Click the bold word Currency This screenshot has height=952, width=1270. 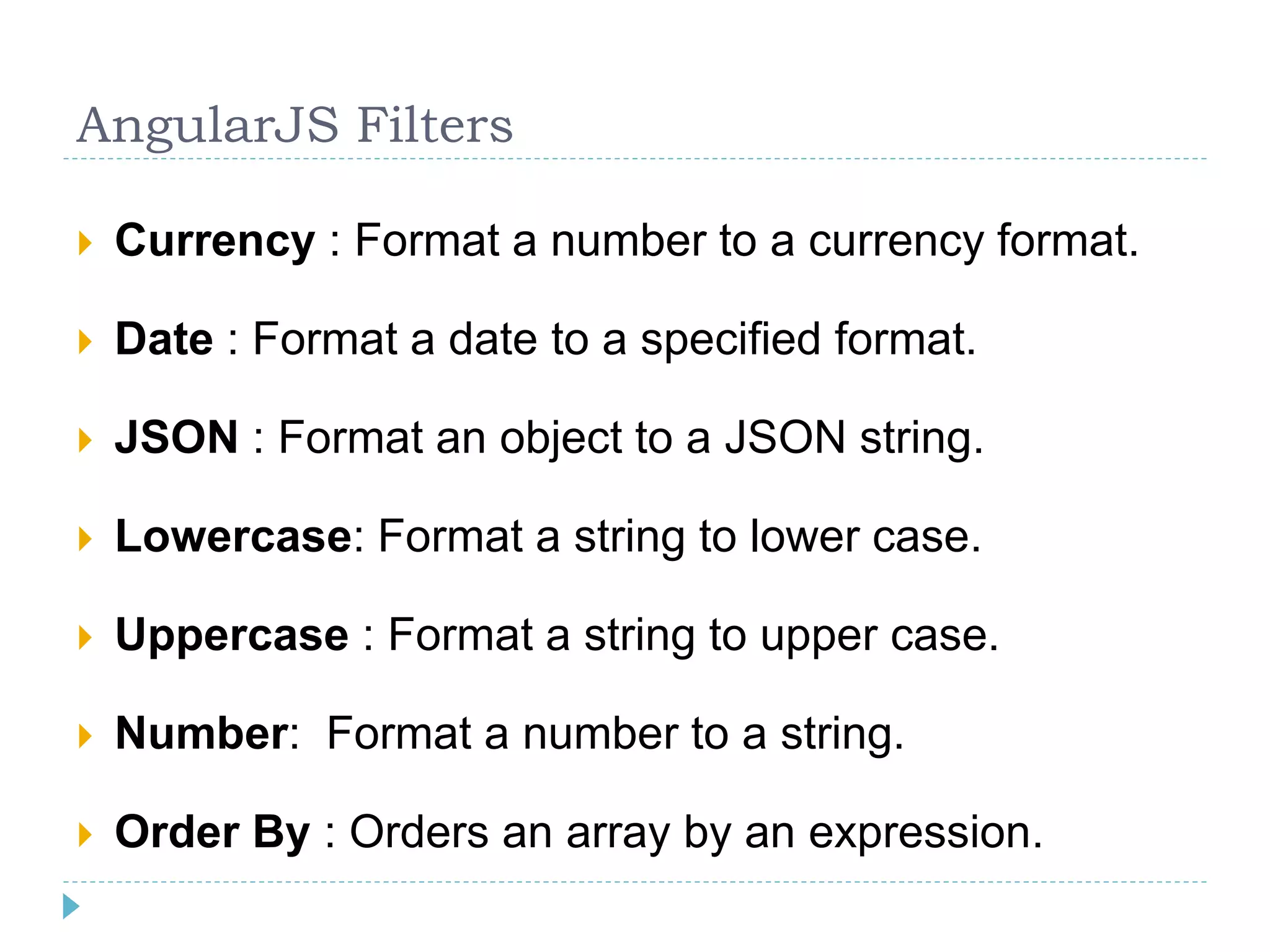[215, 242]
